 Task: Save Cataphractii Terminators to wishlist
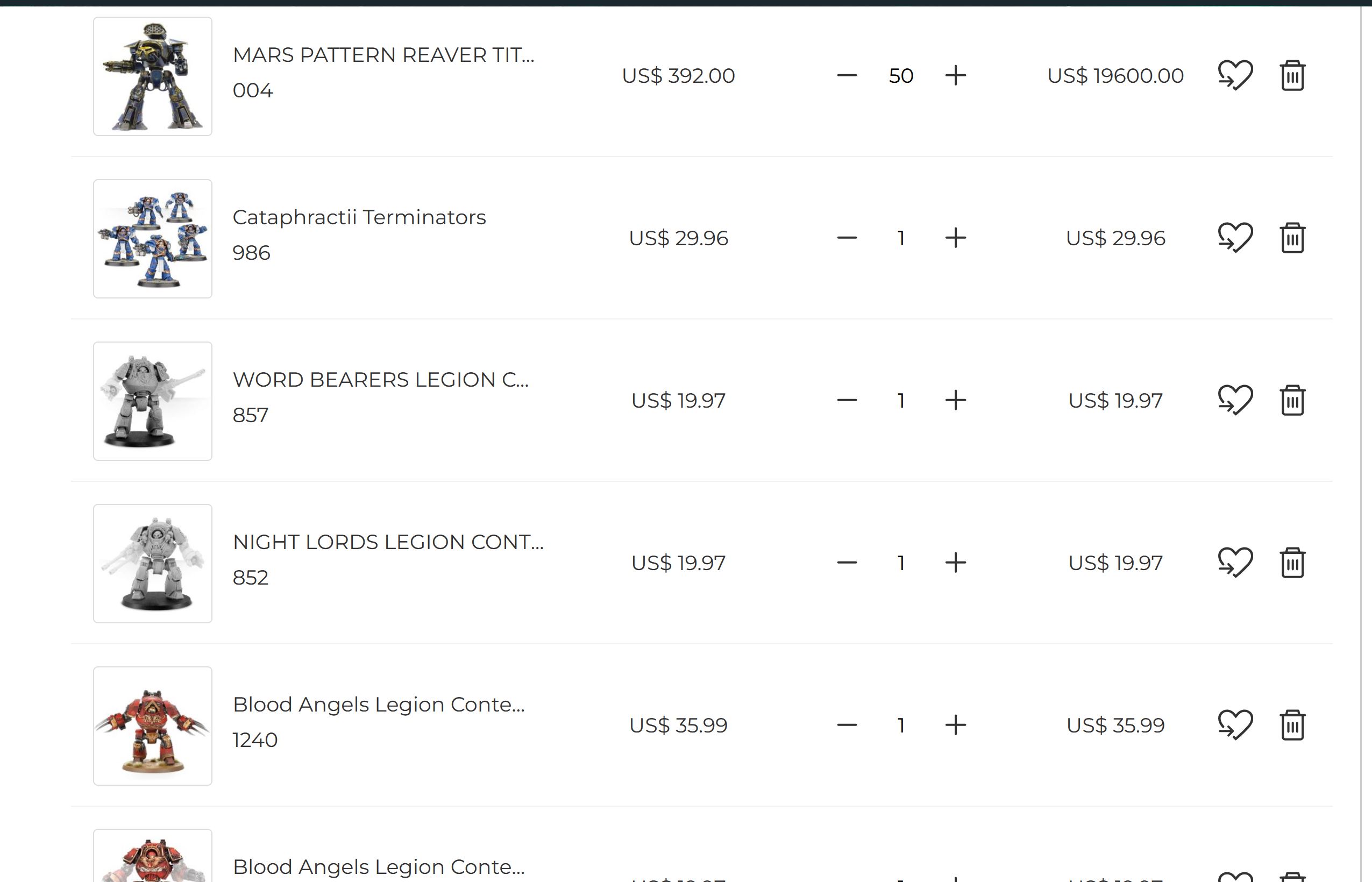[x=1235, y=238]
